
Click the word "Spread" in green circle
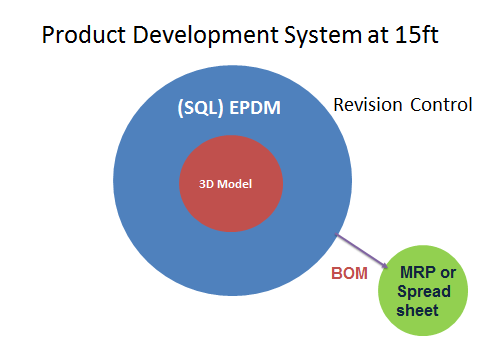[424, 292]
